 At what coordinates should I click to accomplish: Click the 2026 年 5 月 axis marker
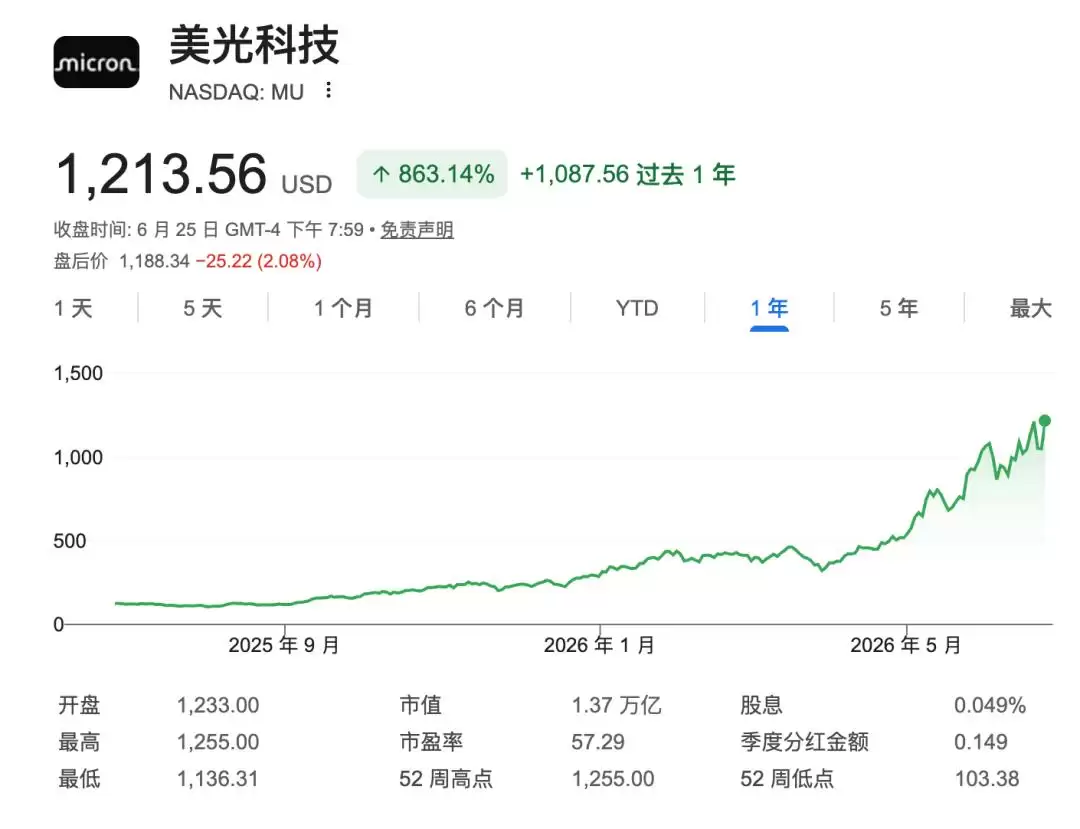click(906, 645)
